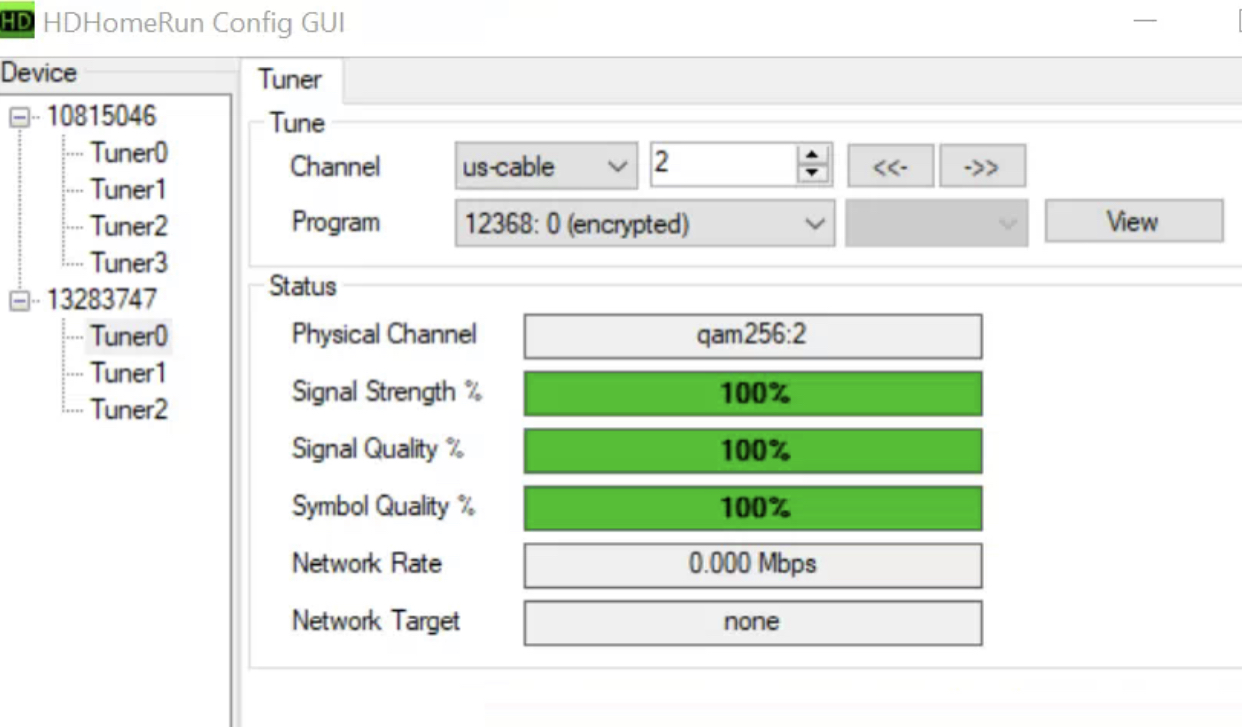
Task: Decrement channel number with down arrow
Action: point(814,174)
